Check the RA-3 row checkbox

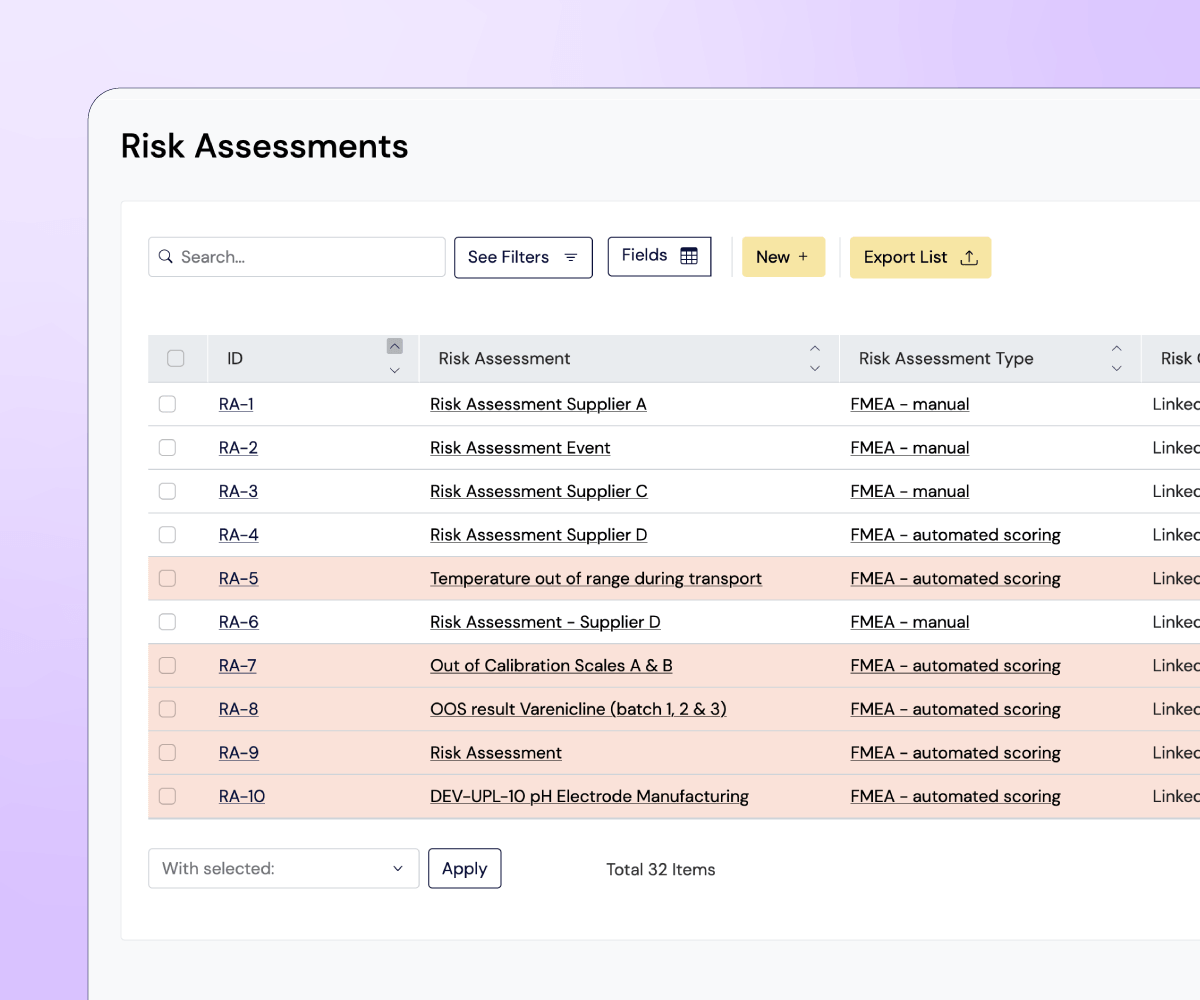(x=167, y=491)
